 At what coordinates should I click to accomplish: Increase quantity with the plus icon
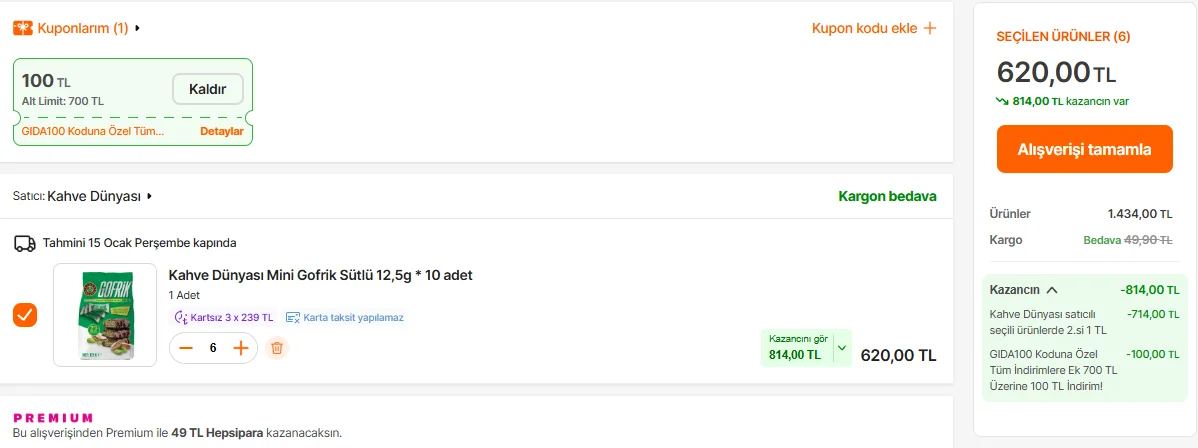[240, 348]
